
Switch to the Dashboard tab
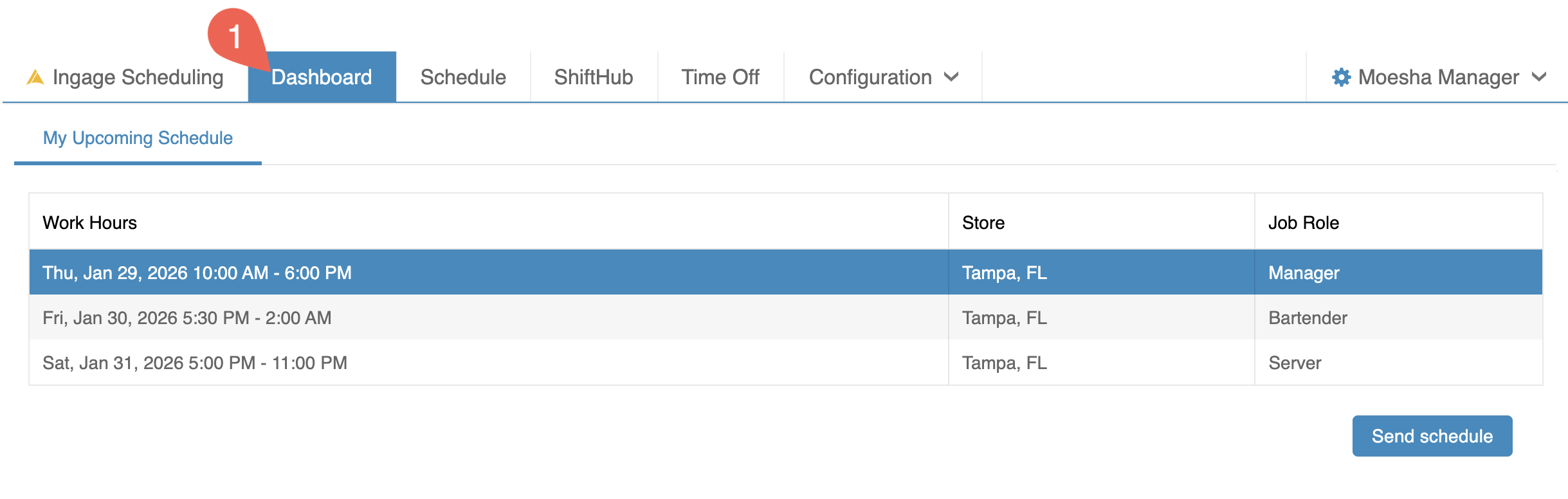[x=322, y=77]
